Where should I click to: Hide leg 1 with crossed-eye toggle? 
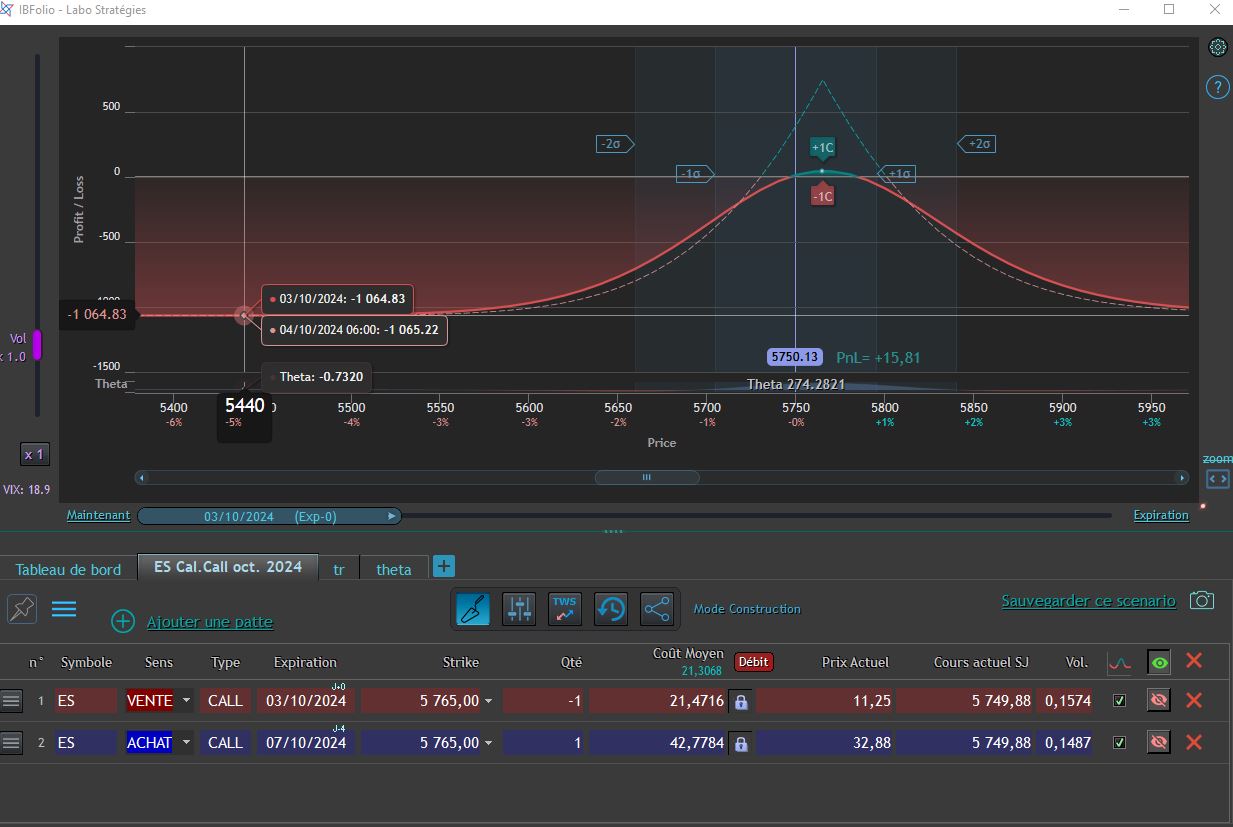pos(1159,701)
